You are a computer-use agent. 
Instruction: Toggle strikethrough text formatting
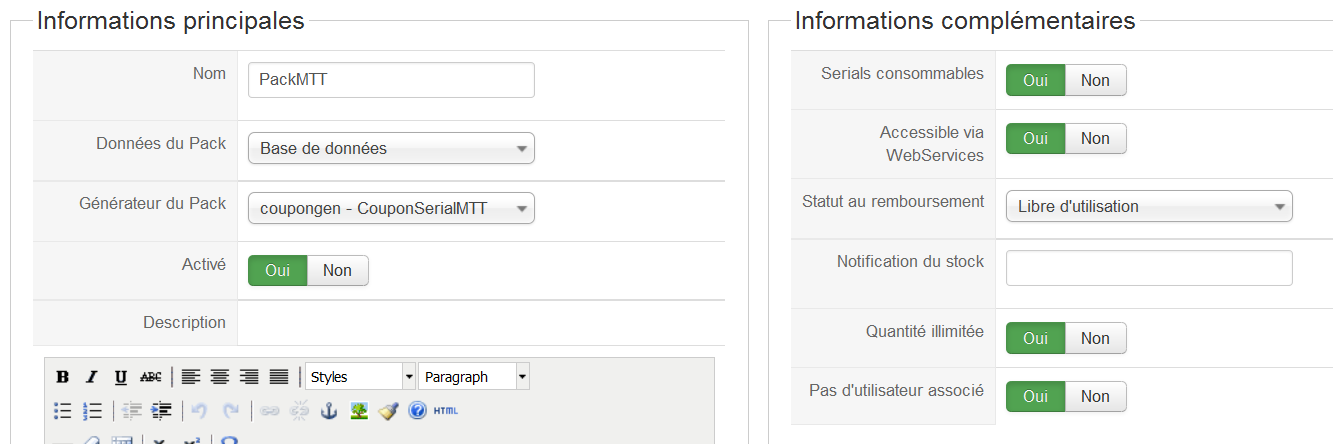point(150,377)
